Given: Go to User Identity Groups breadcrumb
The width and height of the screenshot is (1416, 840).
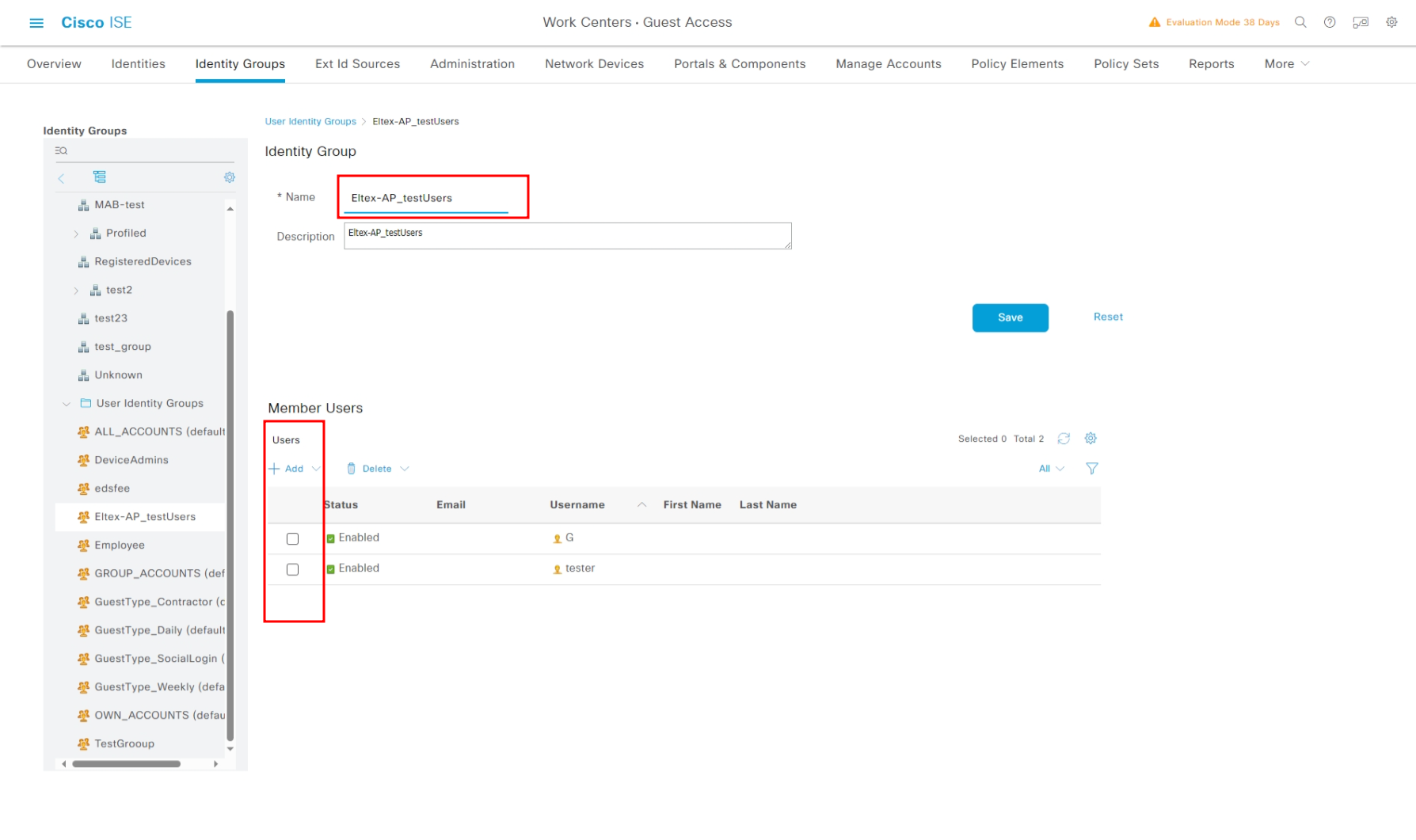Looking at the screenshot, I should click(310, 121).
